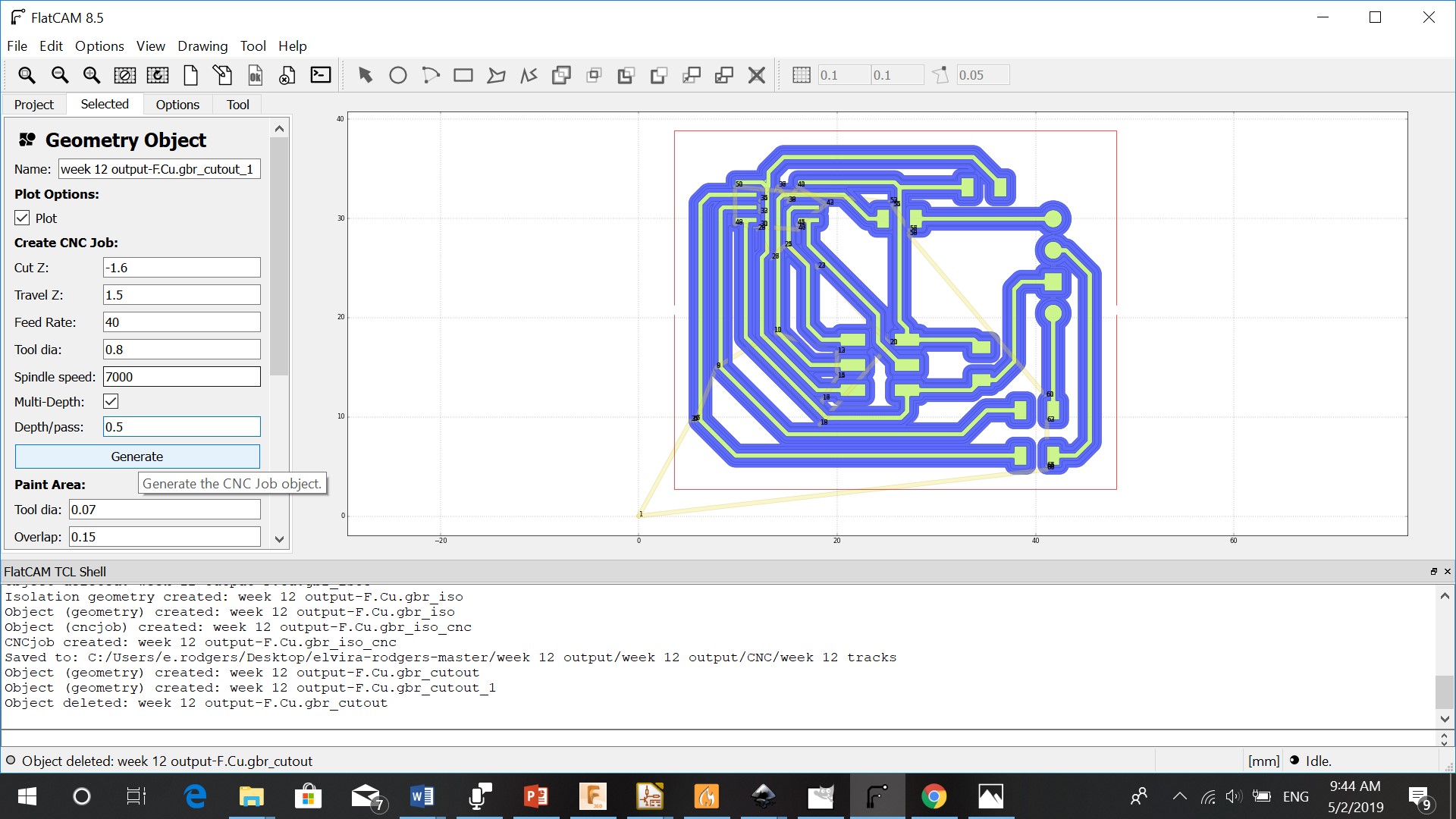Viewport: 1456px width, 819px height.
Task: Open the command line shell icon
Action: (321, 75)
